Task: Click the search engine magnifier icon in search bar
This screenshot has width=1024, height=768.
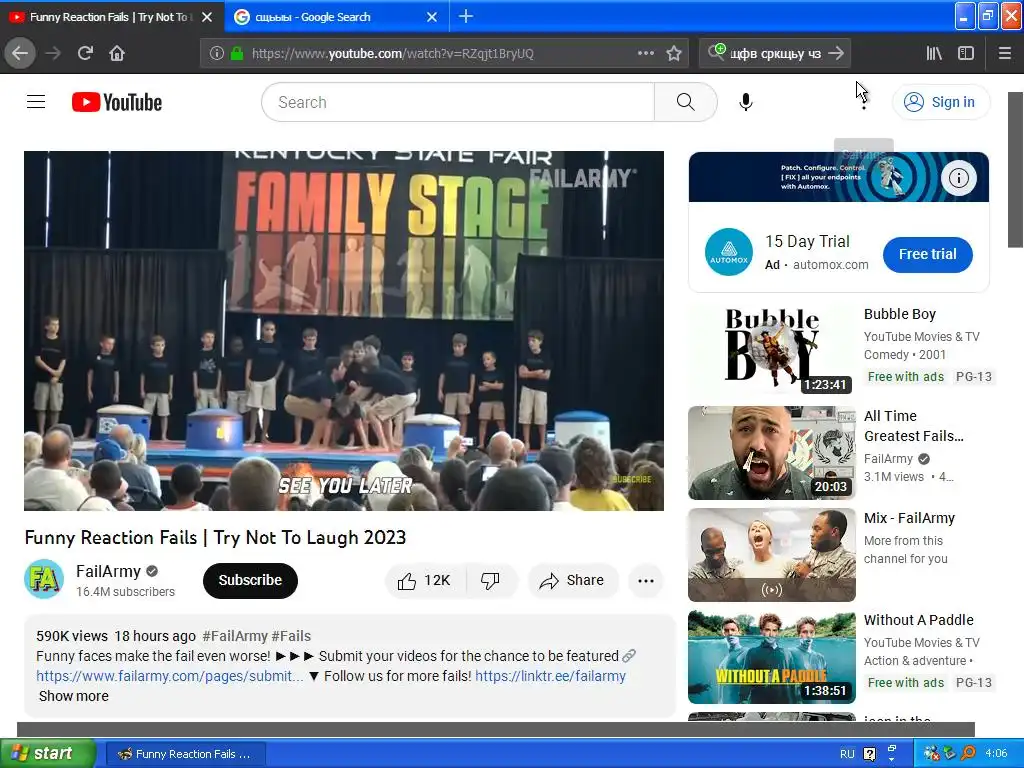Action: tap(716, 52)
